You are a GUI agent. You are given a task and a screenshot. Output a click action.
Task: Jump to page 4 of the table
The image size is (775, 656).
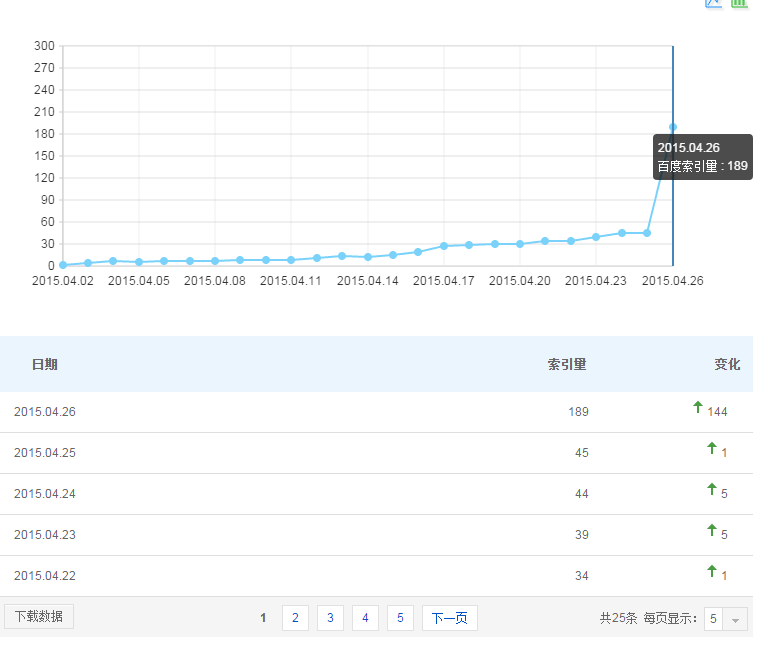pyautogui.click(x=365, y=618)
